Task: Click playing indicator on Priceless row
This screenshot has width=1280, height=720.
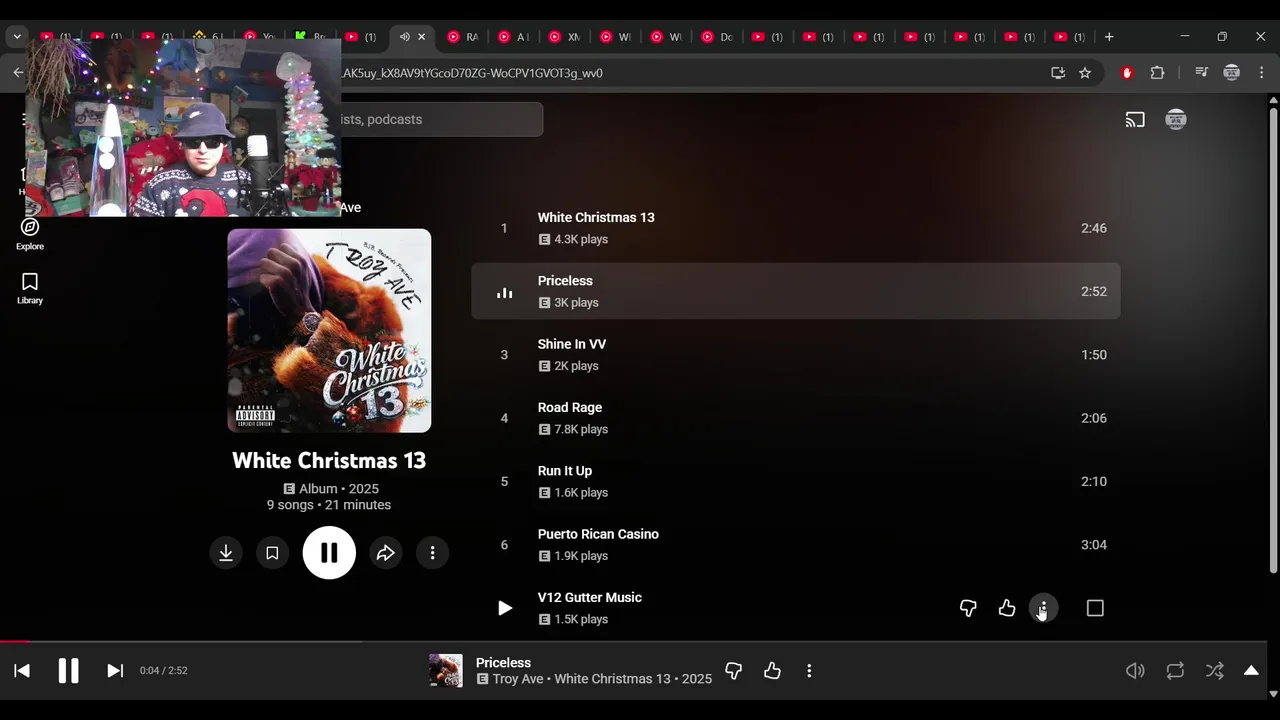Action: coord(505,292)
